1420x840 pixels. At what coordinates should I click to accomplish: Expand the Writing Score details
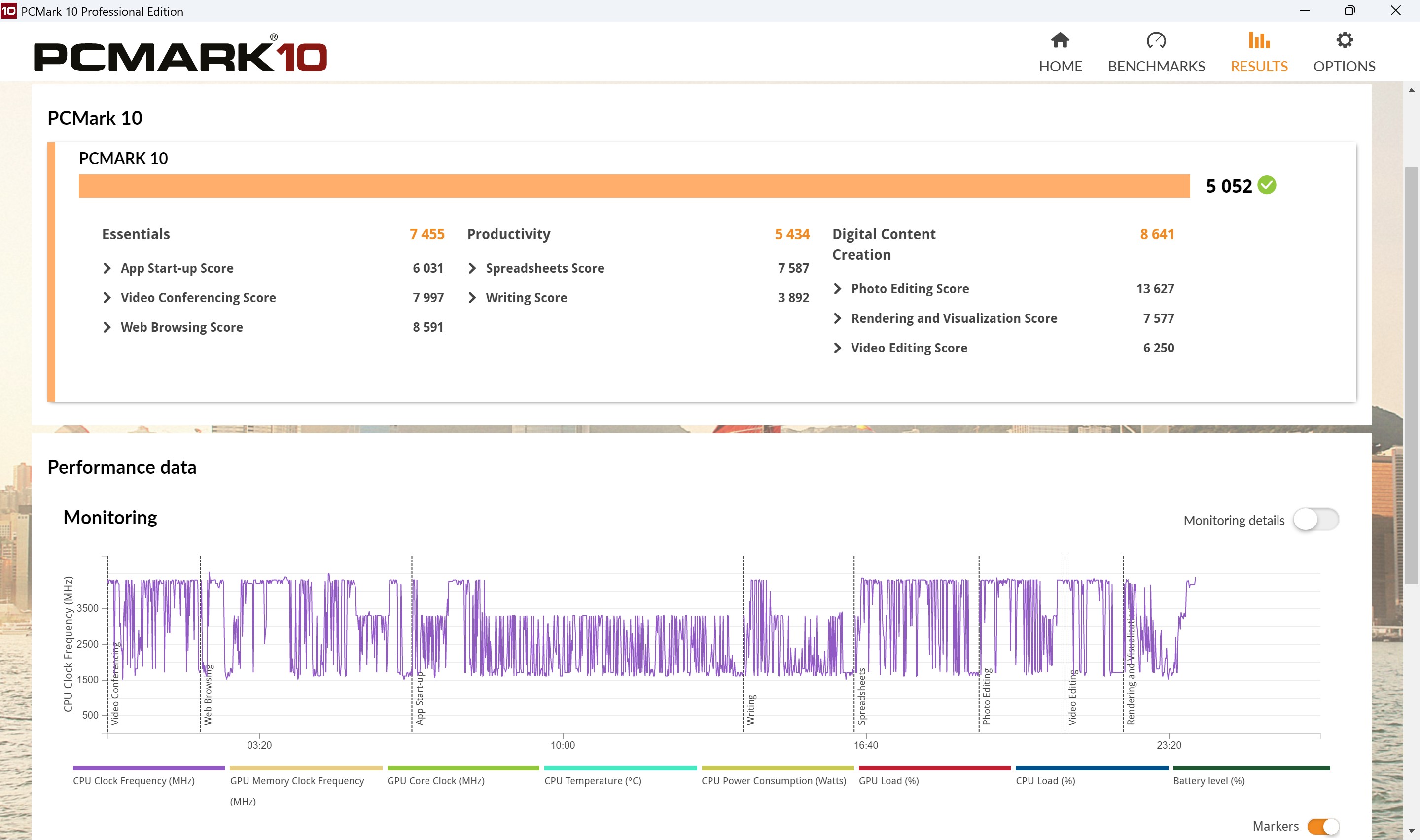(472, 298)
